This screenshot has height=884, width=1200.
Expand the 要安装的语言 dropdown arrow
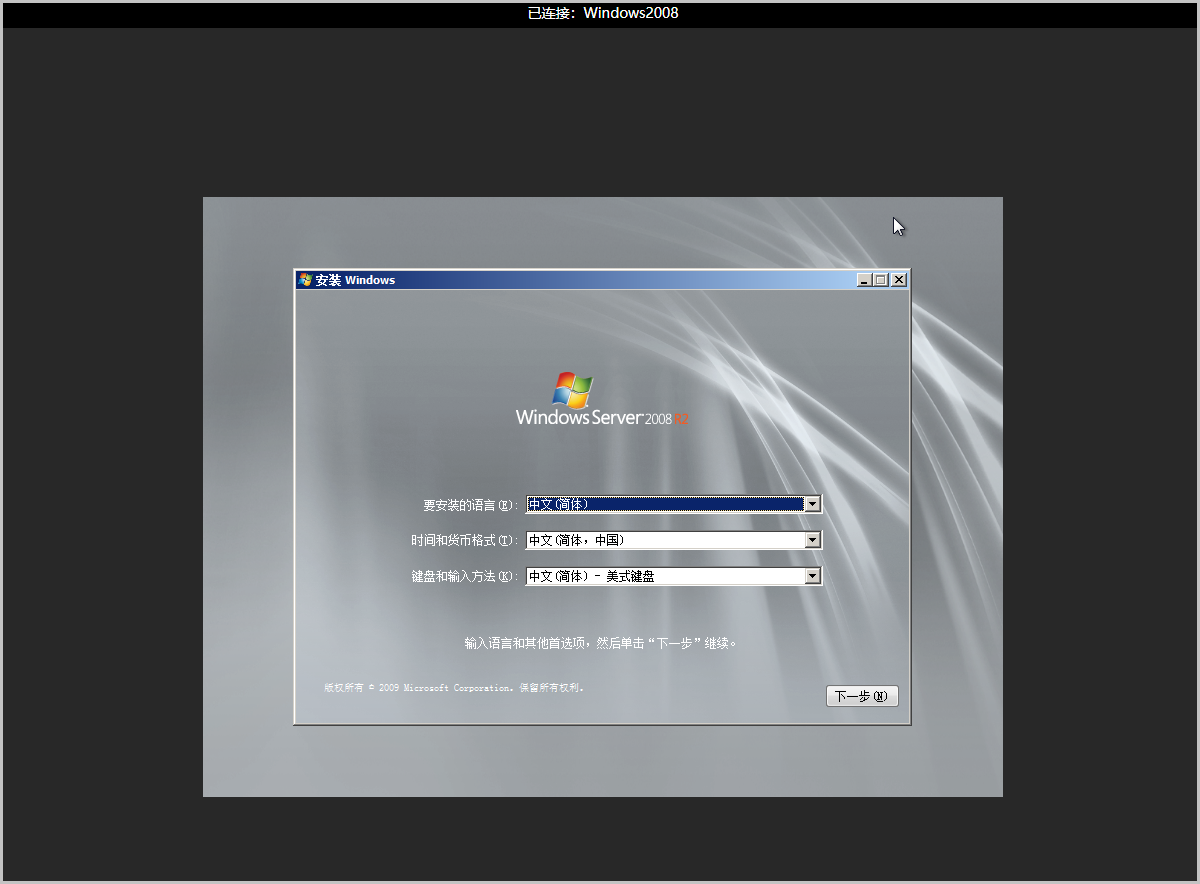(813, 504)
